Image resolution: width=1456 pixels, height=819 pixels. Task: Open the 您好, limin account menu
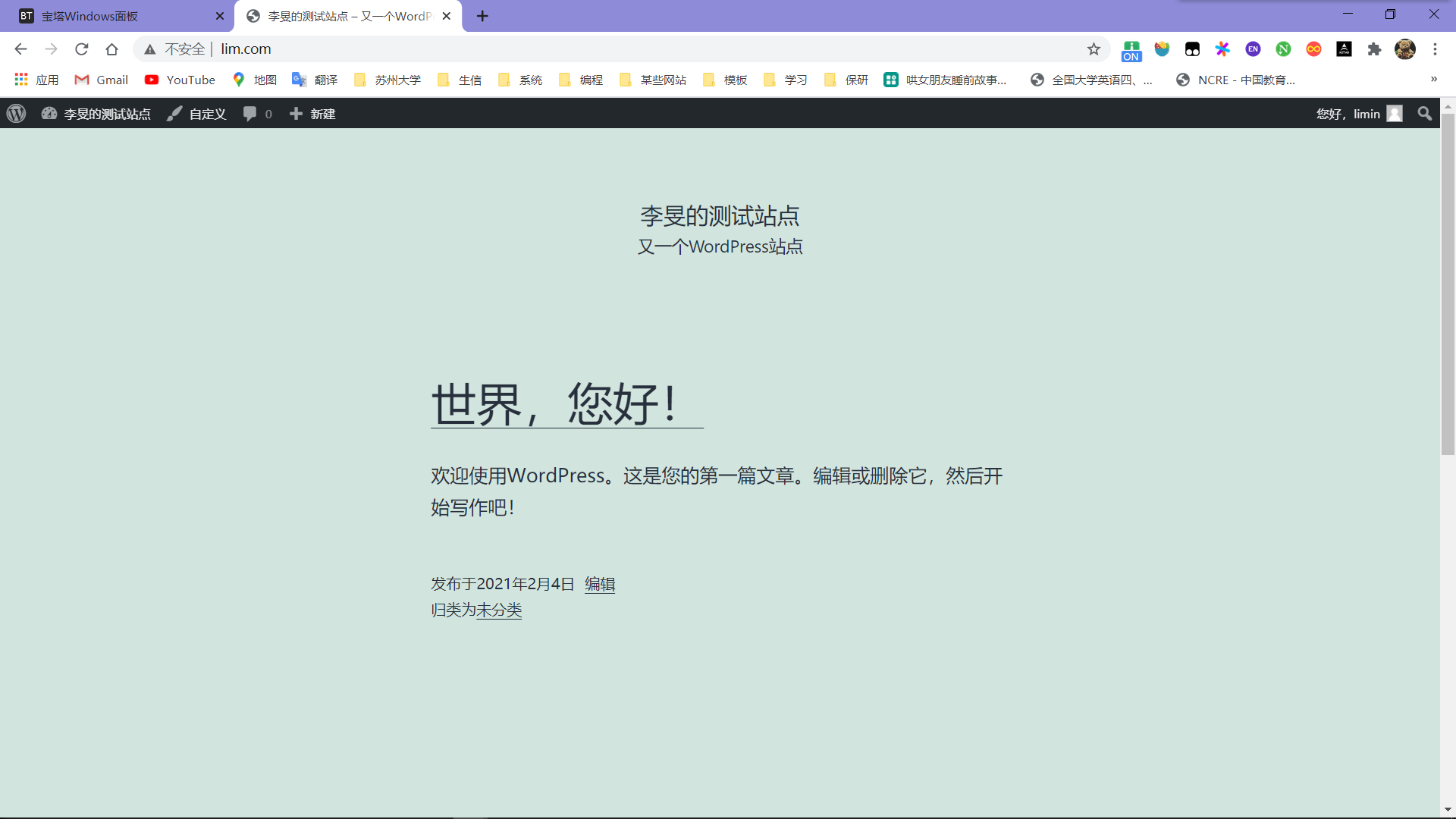point(1359,114)
